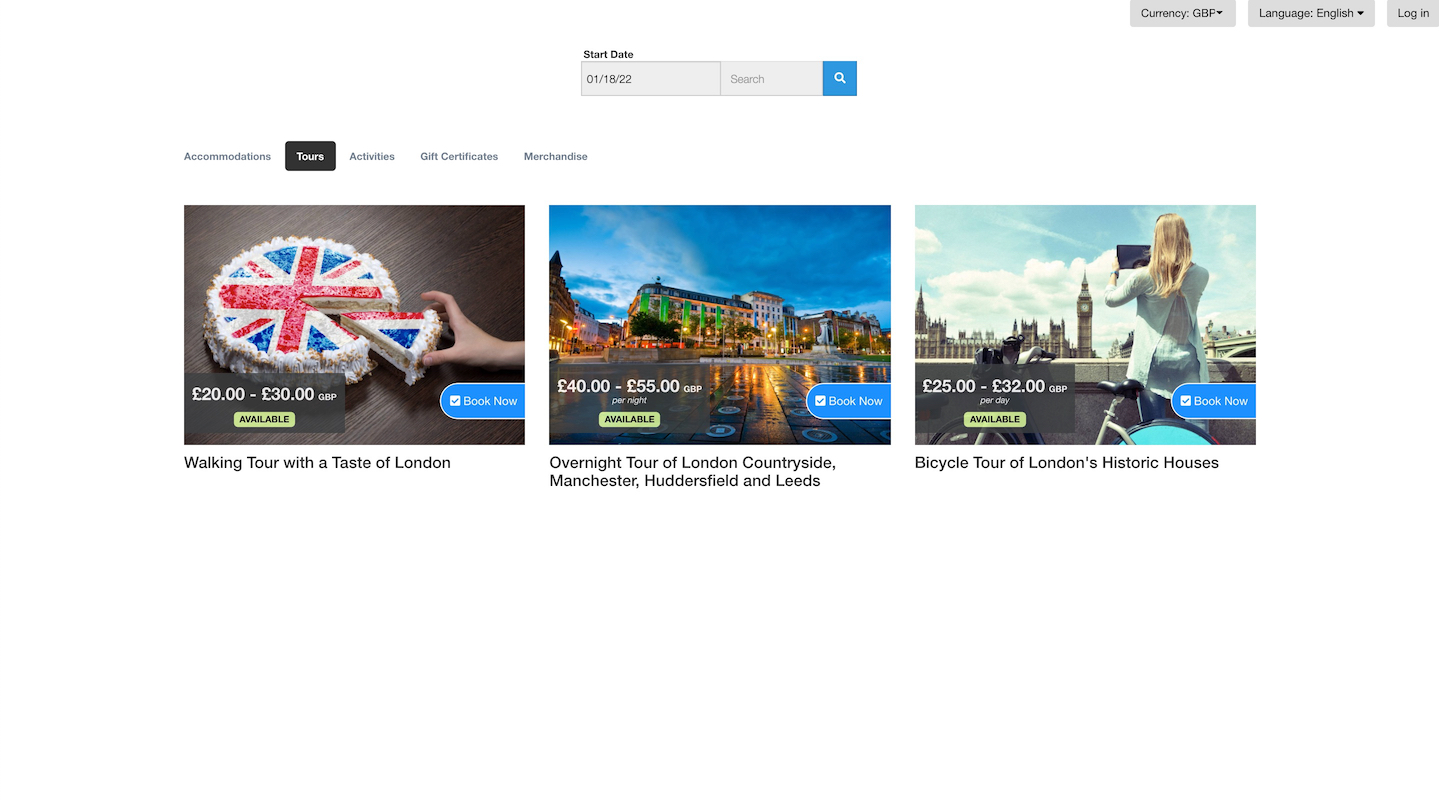This screenshot has width=1439, height=800.
Task: Open the Walking Tour with a Taste of London title
Action: tap(317, 463)
